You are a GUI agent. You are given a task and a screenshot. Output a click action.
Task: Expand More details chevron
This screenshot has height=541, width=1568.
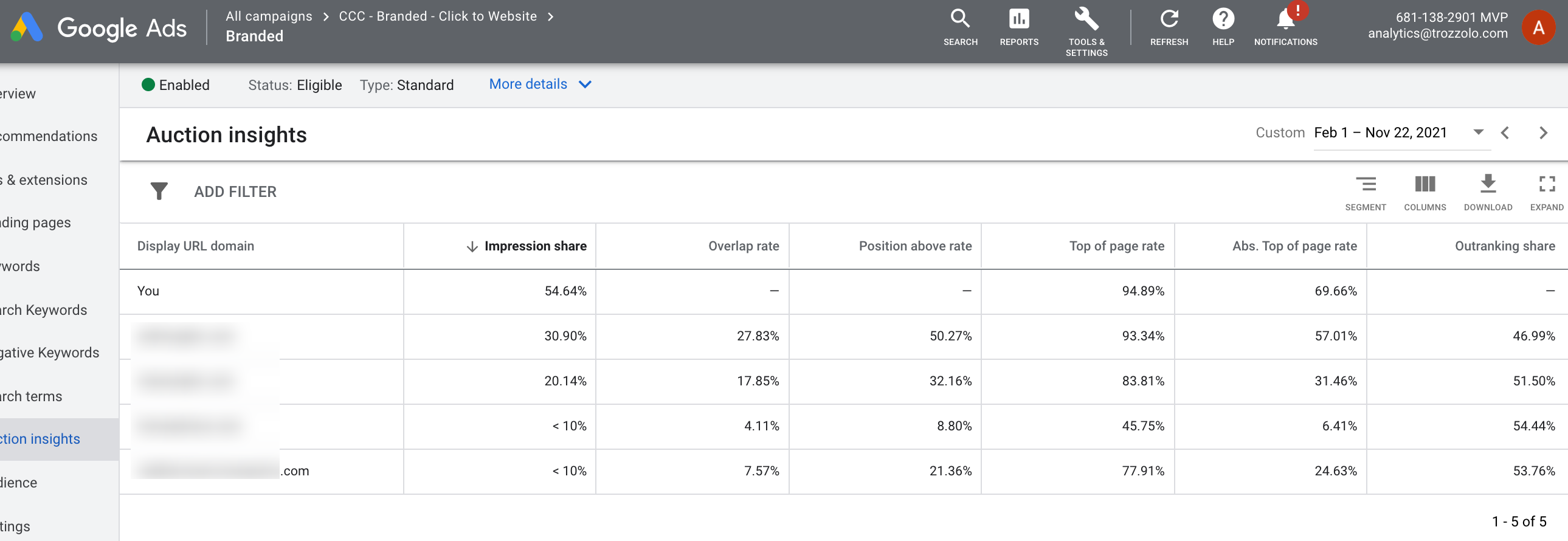585,84
